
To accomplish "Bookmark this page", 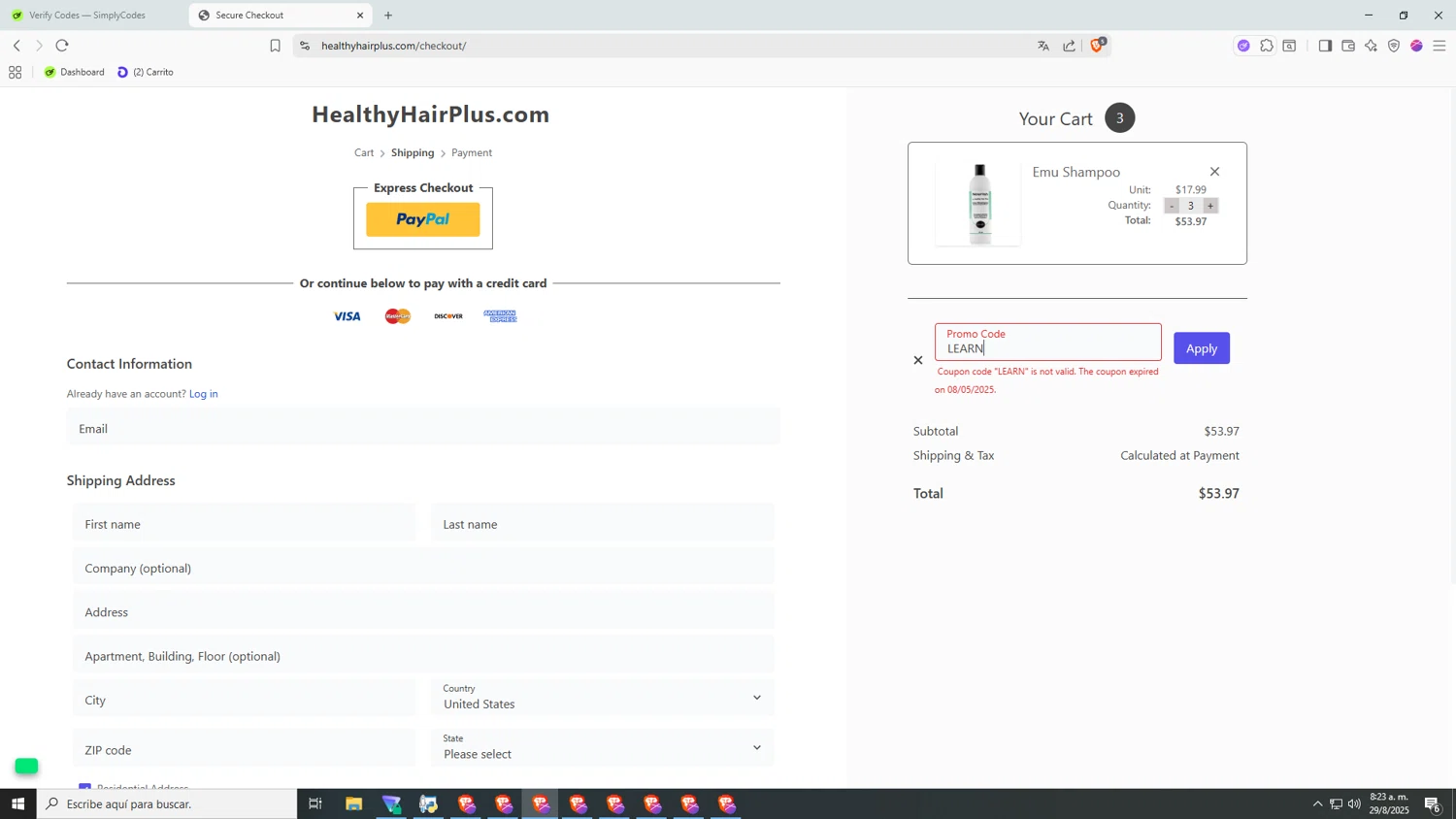I will coord(275,46).
